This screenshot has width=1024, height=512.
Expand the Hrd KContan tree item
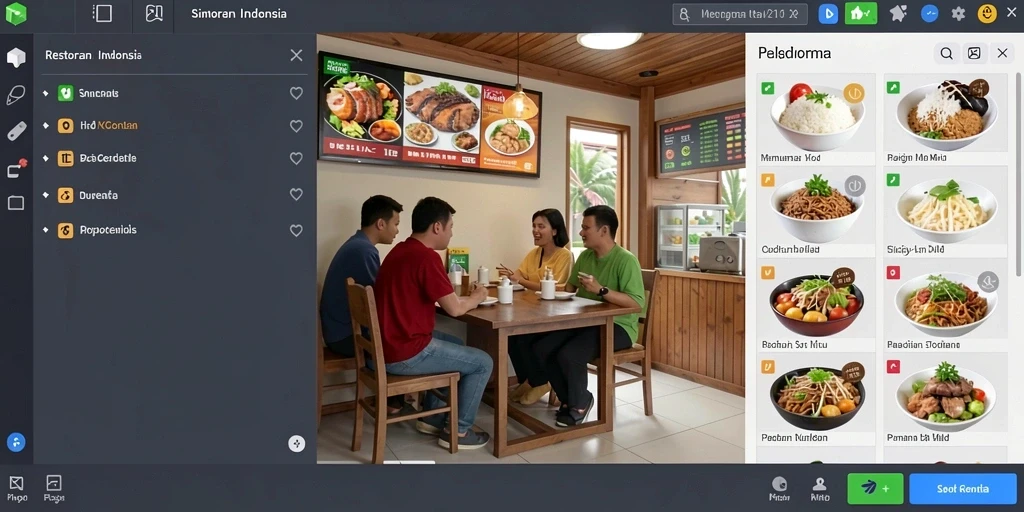(x=45, y=125)
